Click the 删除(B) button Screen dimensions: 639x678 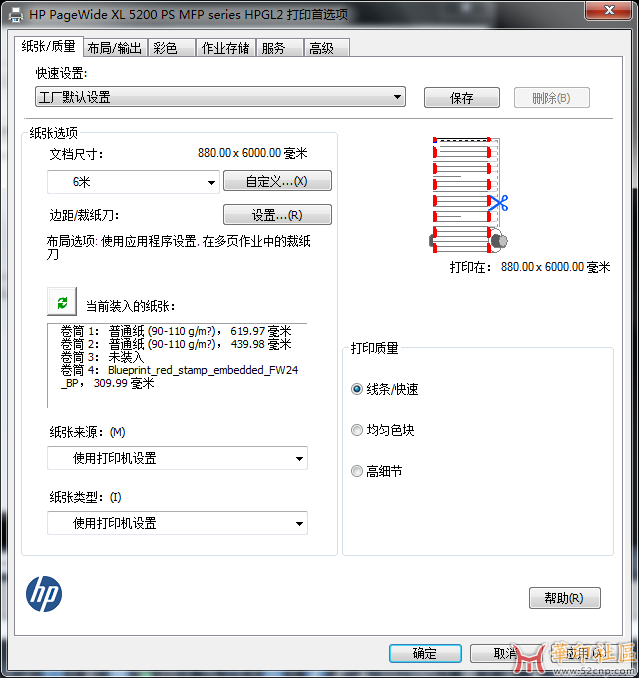point(552,98)
